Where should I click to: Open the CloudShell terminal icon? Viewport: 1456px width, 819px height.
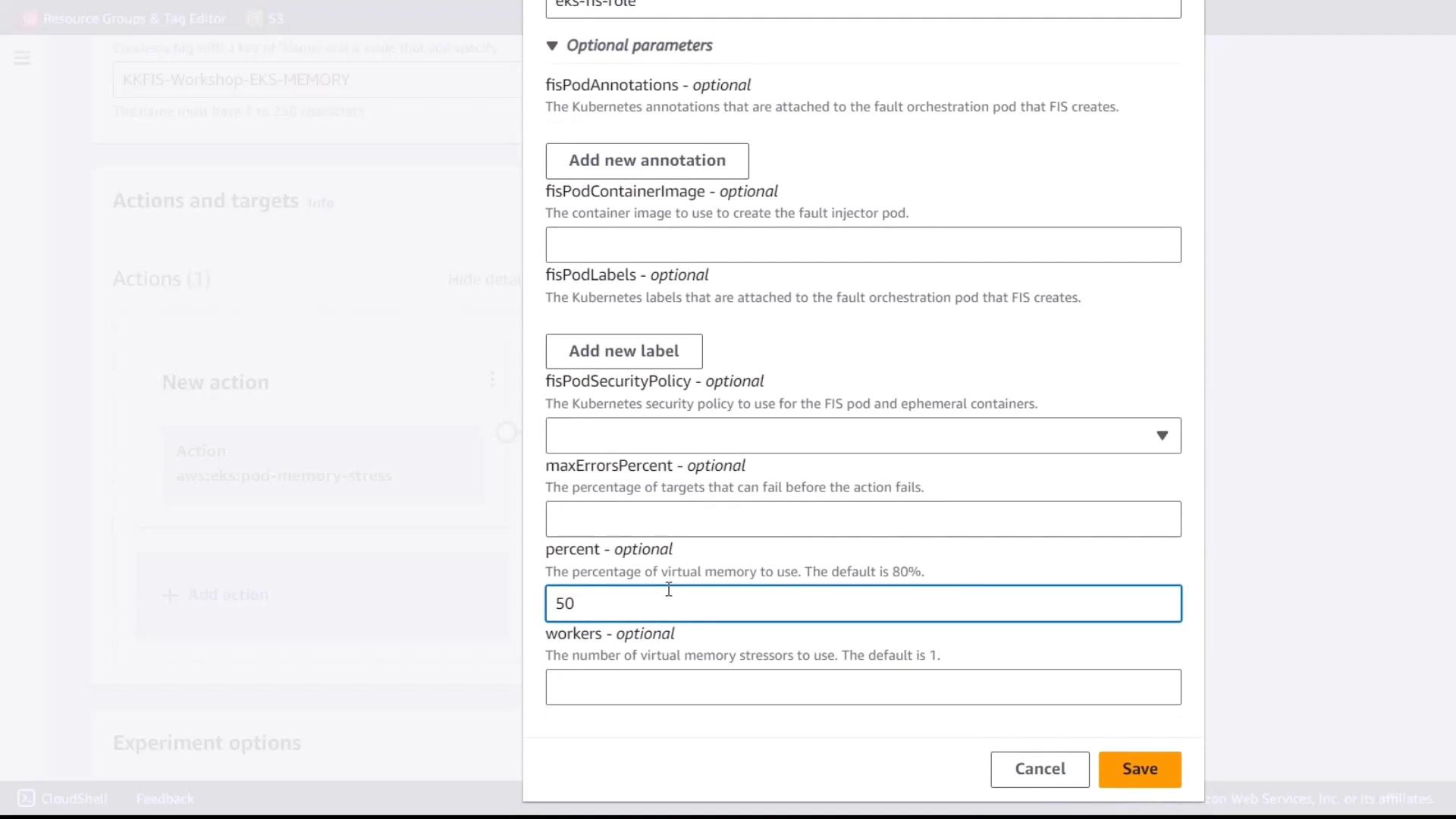[27, 799]
